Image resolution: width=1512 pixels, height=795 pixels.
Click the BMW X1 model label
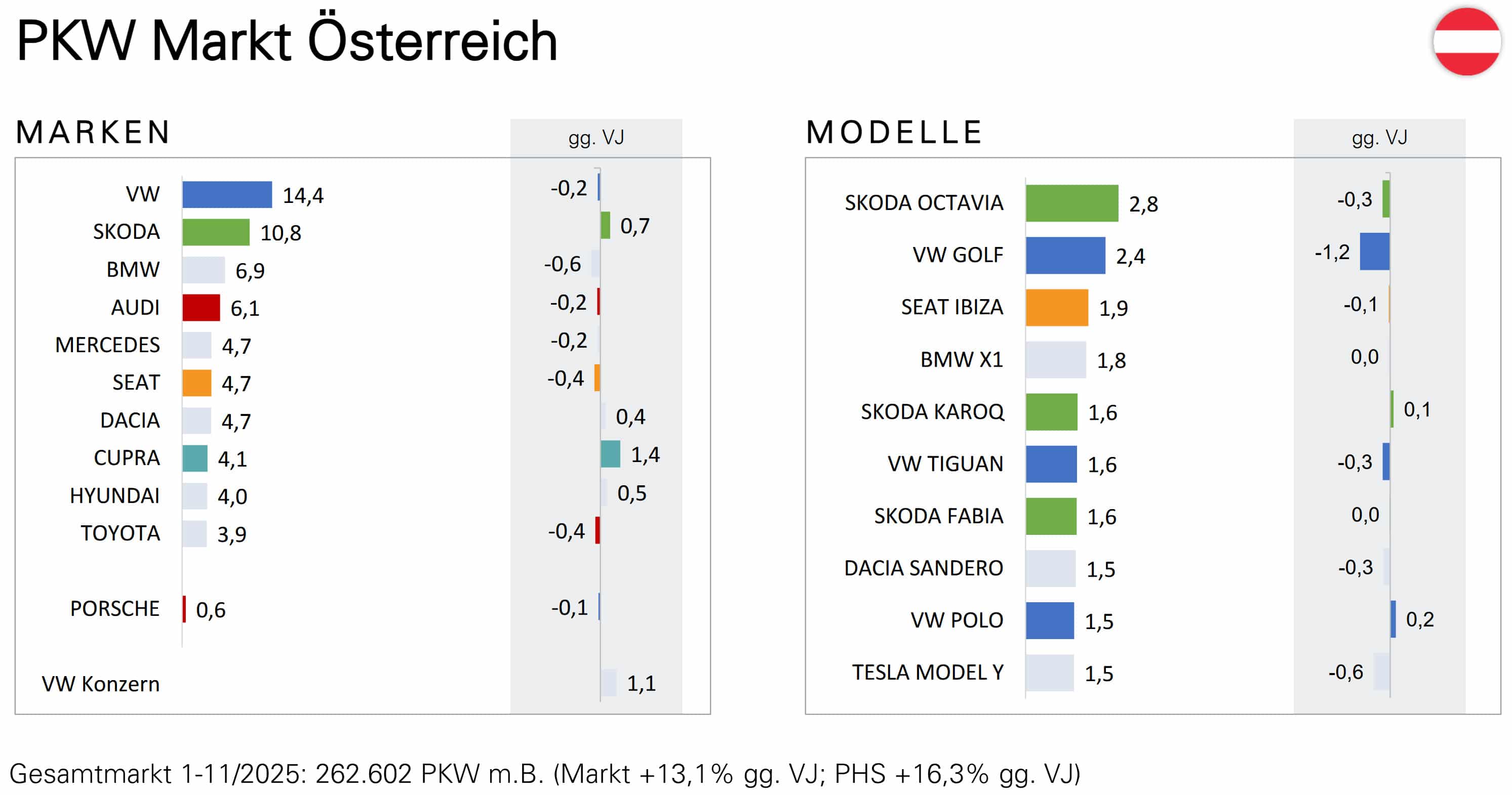962,360
